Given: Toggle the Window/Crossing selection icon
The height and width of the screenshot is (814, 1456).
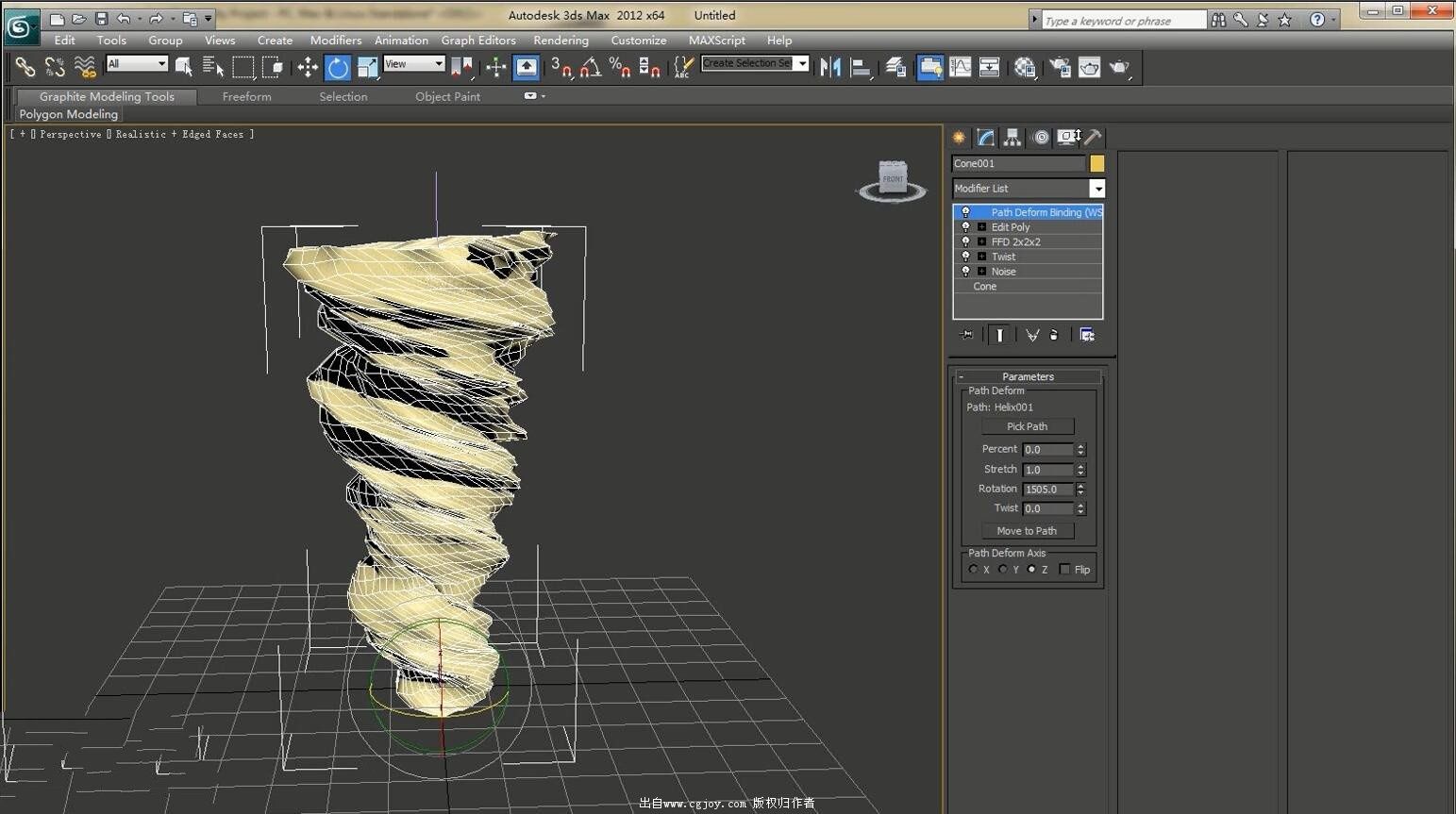Looking at the screenshot, I should (273, 67).
